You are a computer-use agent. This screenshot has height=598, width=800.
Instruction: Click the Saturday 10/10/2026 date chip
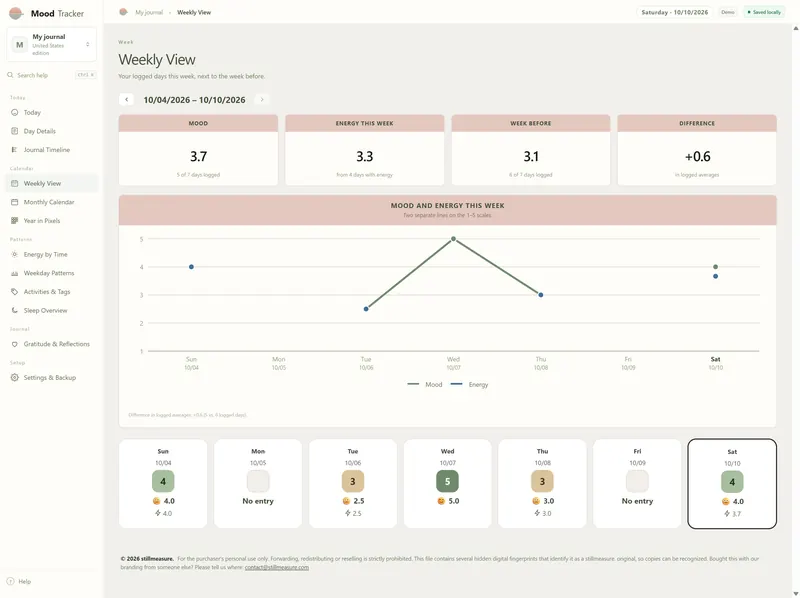coord(674,12)
